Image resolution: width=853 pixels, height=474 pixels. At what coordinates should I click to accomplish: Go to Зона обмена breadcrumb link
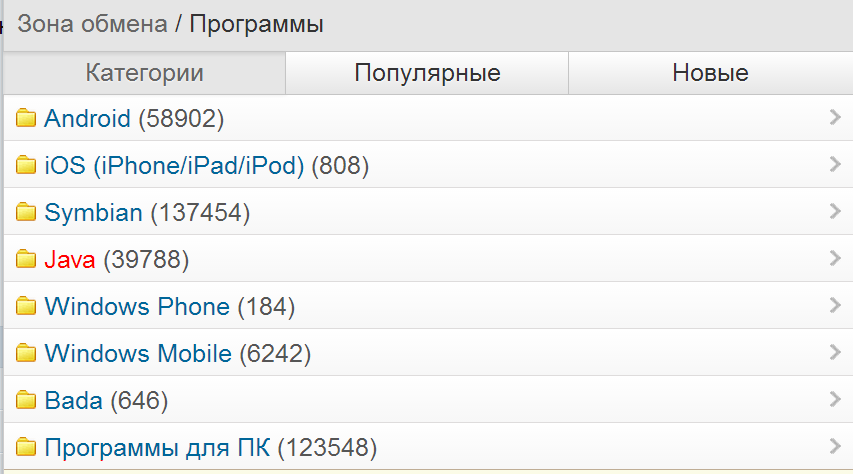tap(92, 24)
